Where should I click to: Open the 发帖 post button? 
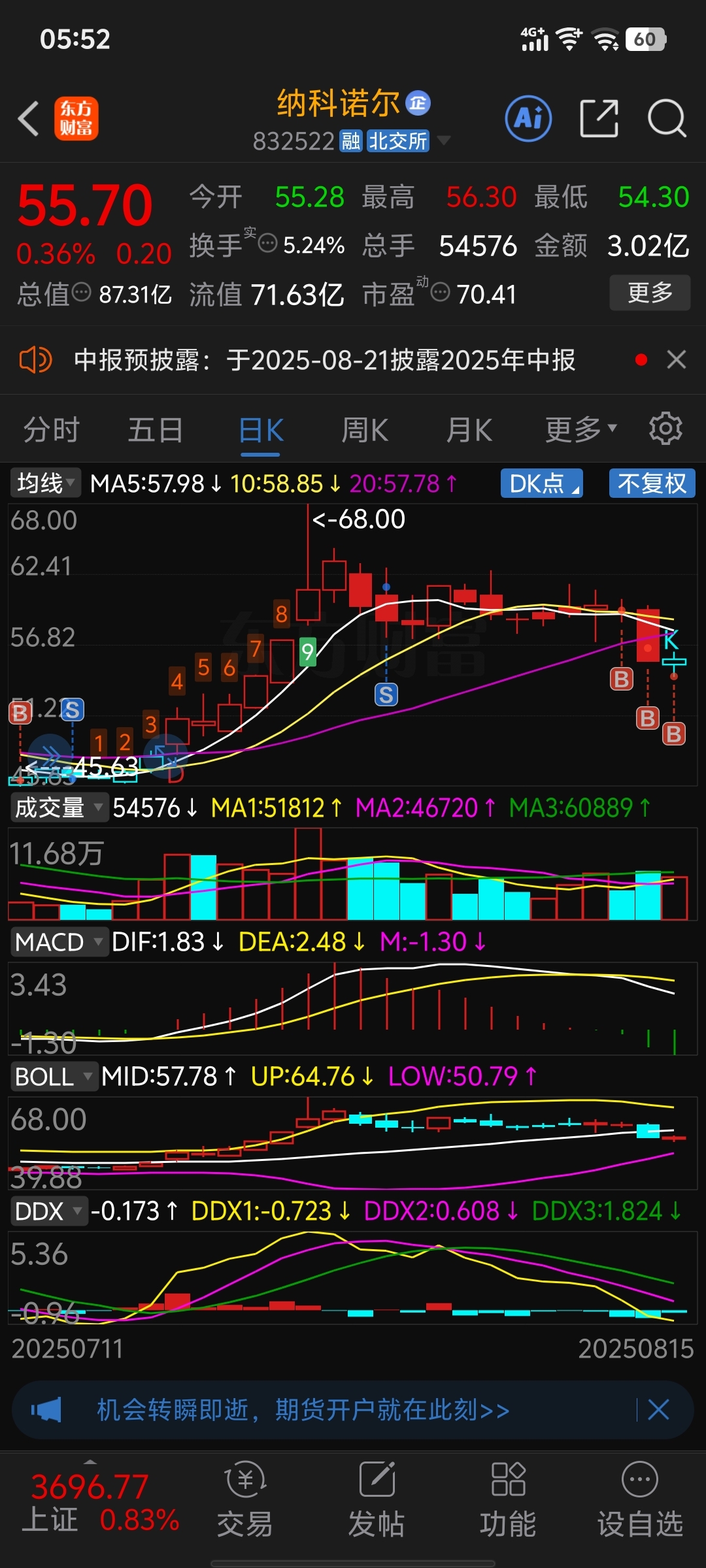pyautogui.click(x=377, y=1500)
